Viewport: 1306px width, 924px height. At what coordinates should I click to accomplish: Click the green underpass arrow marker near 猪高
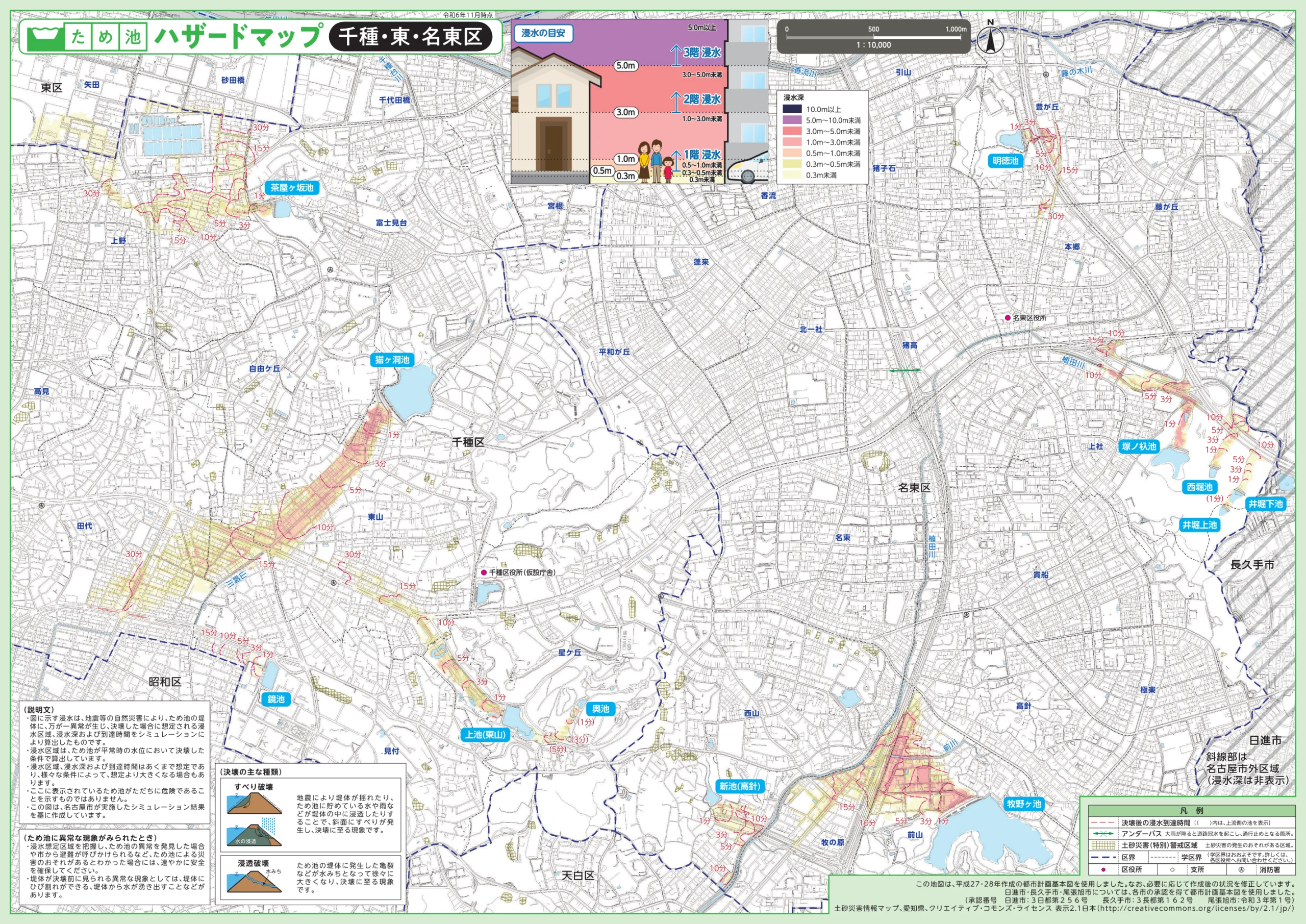(x=905, y=370)
